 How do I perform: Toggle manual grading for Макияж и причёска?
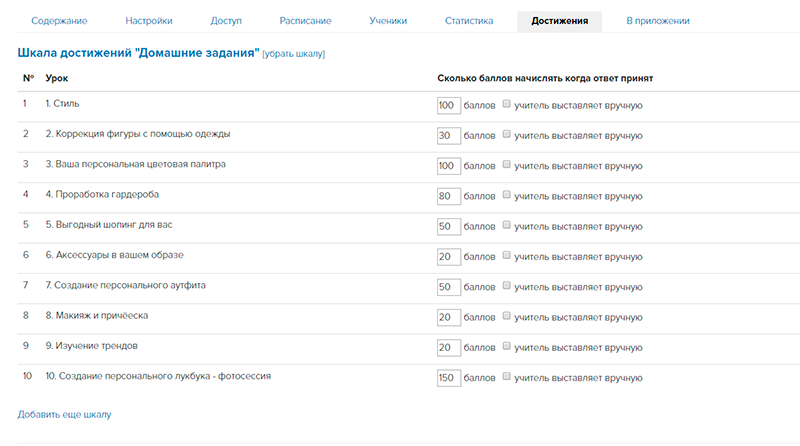coord(507,316)
